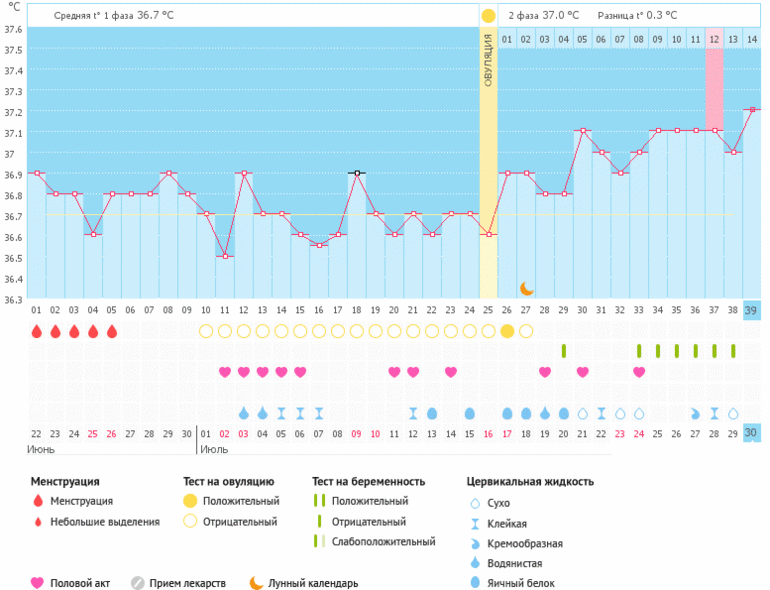This screenshot has height=590, width=770.
Task: Click the orange crescent moon on chart
Action: click(x=526, y=288)
